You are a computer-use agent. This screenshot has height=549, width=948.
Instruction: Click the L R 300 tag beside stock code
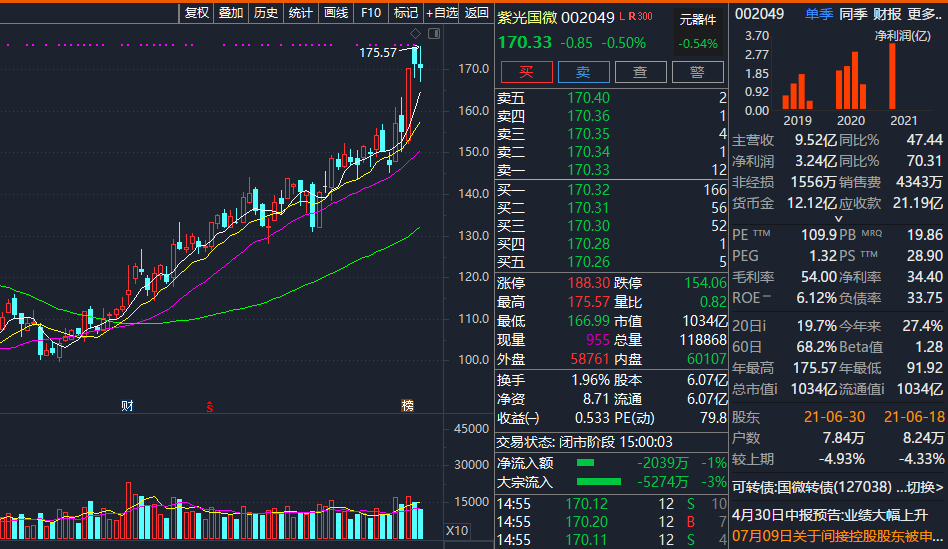point(636,17)
